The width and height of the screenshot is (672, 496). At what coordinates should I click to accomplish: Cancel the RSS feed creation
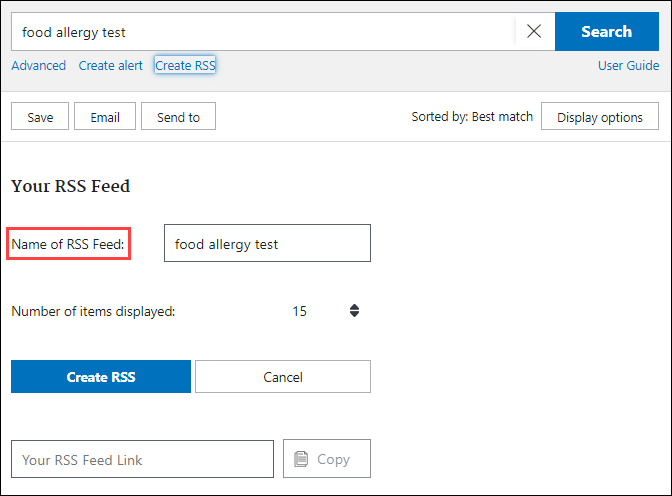coord(282,377)
